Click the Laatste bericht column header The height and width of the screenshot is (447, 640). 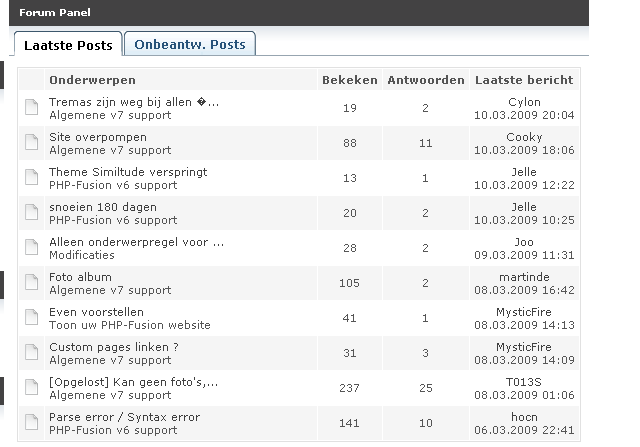point(524,80)
